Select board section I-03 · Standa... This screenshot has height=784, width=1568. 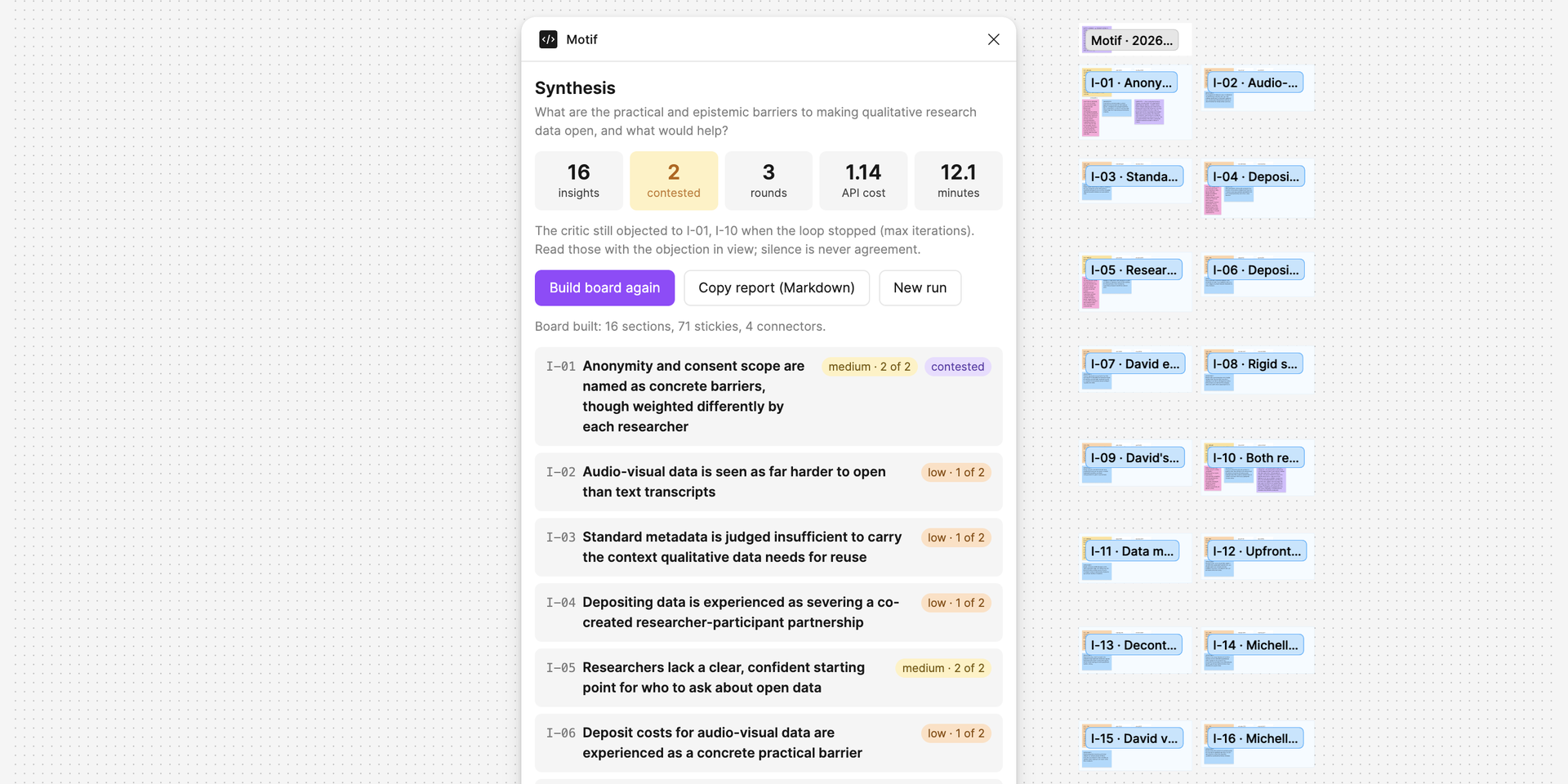pyautogui.click(x=1134, y=176)
